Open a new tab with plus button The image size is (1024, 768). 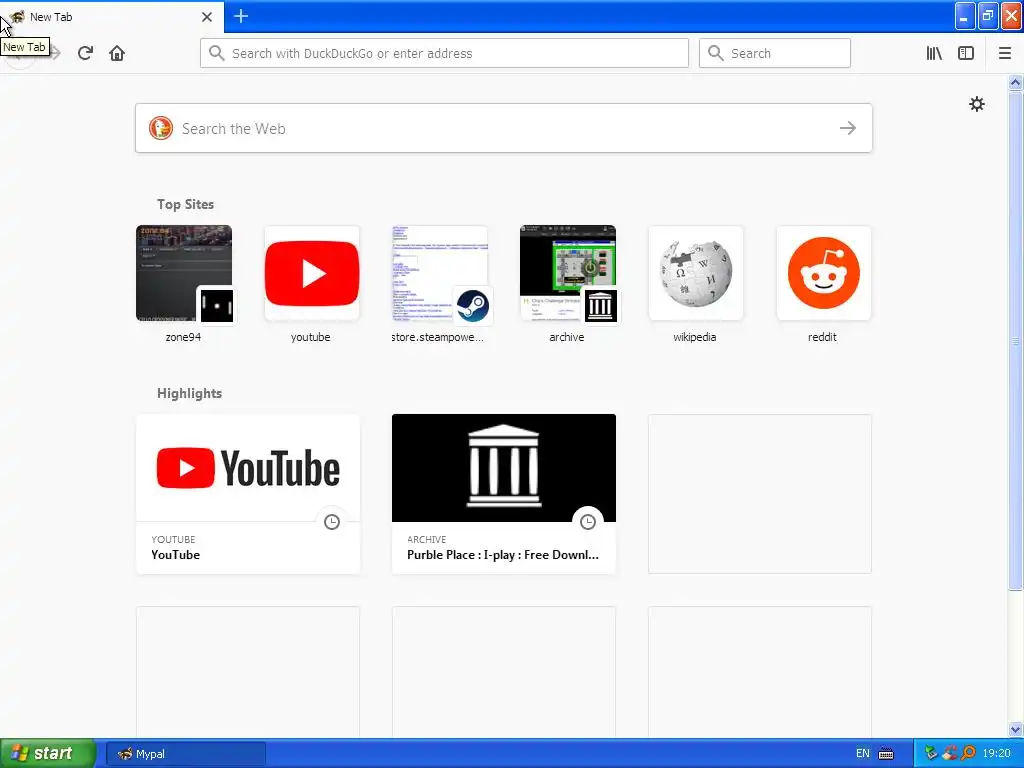coord(241,16)
